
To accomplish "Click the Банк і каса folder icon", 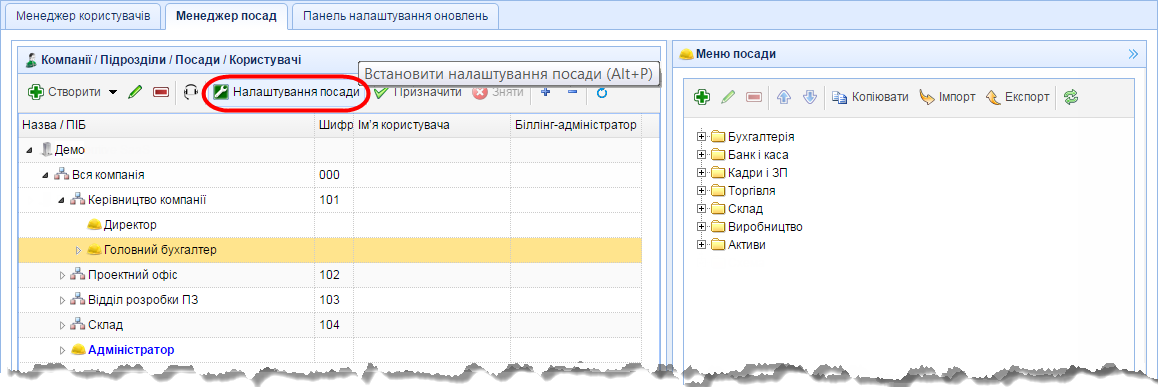I will pos(718,155).
